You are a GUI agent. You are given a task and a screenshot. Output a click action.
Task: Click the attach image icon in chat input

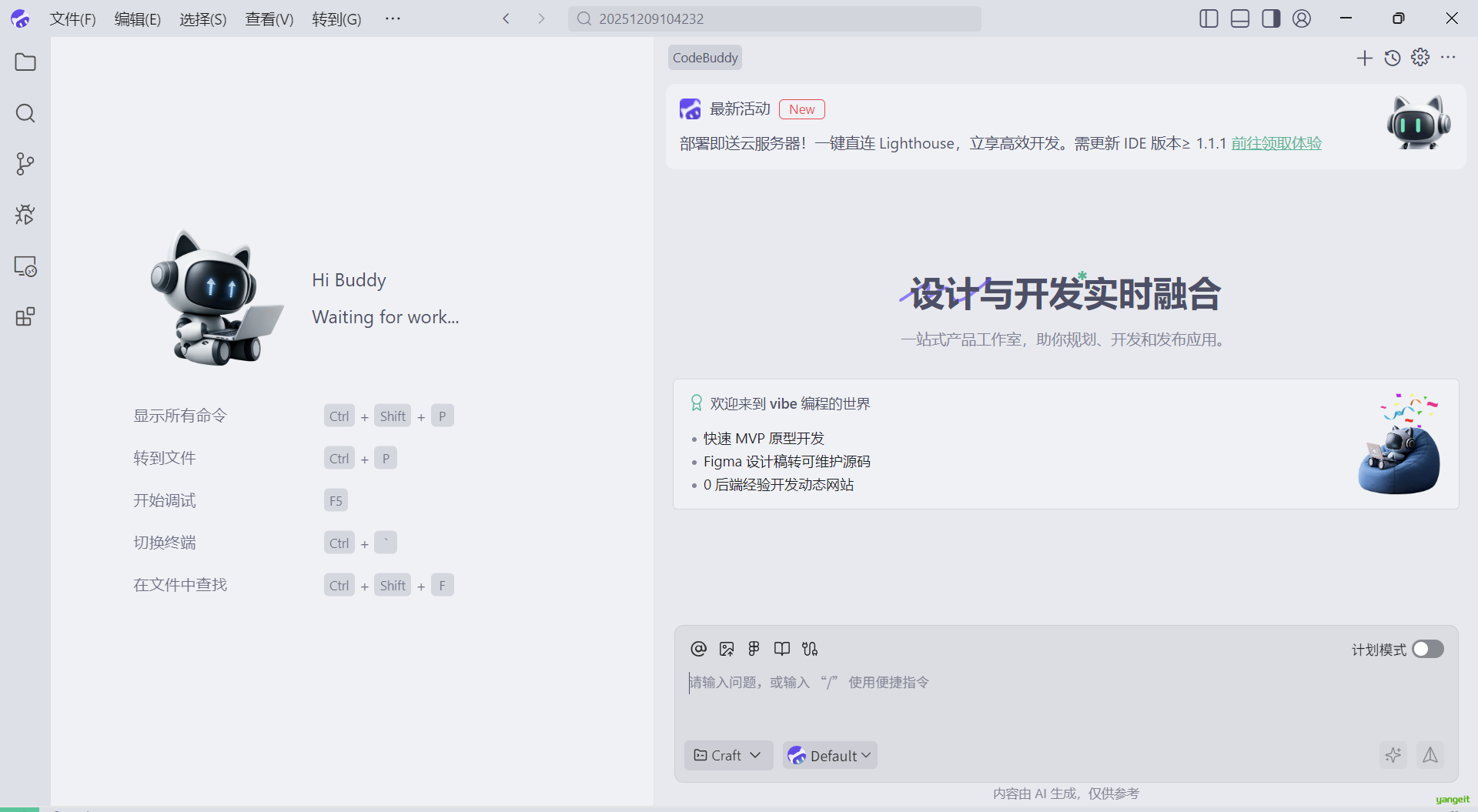point(726,649)
